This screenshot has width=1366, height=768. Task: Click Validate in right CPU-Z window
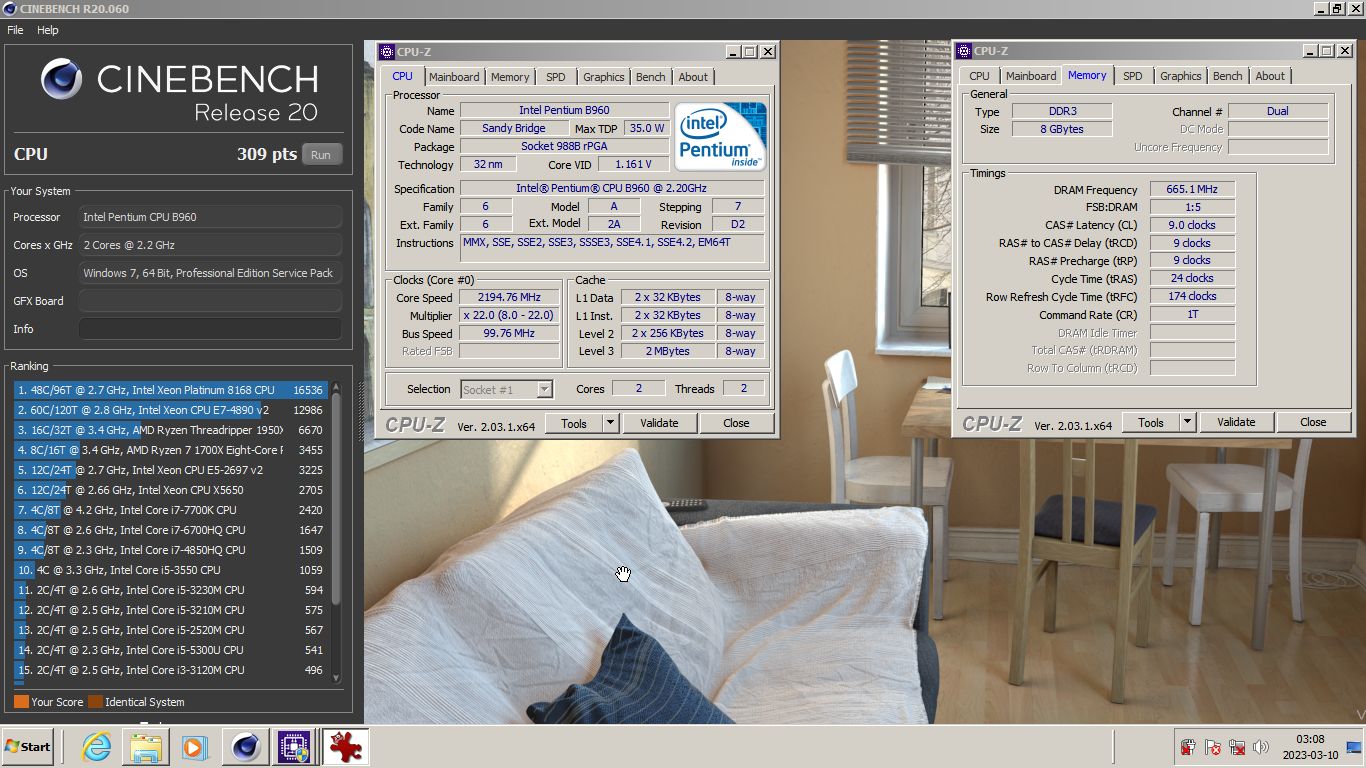tap(1236, 422)
